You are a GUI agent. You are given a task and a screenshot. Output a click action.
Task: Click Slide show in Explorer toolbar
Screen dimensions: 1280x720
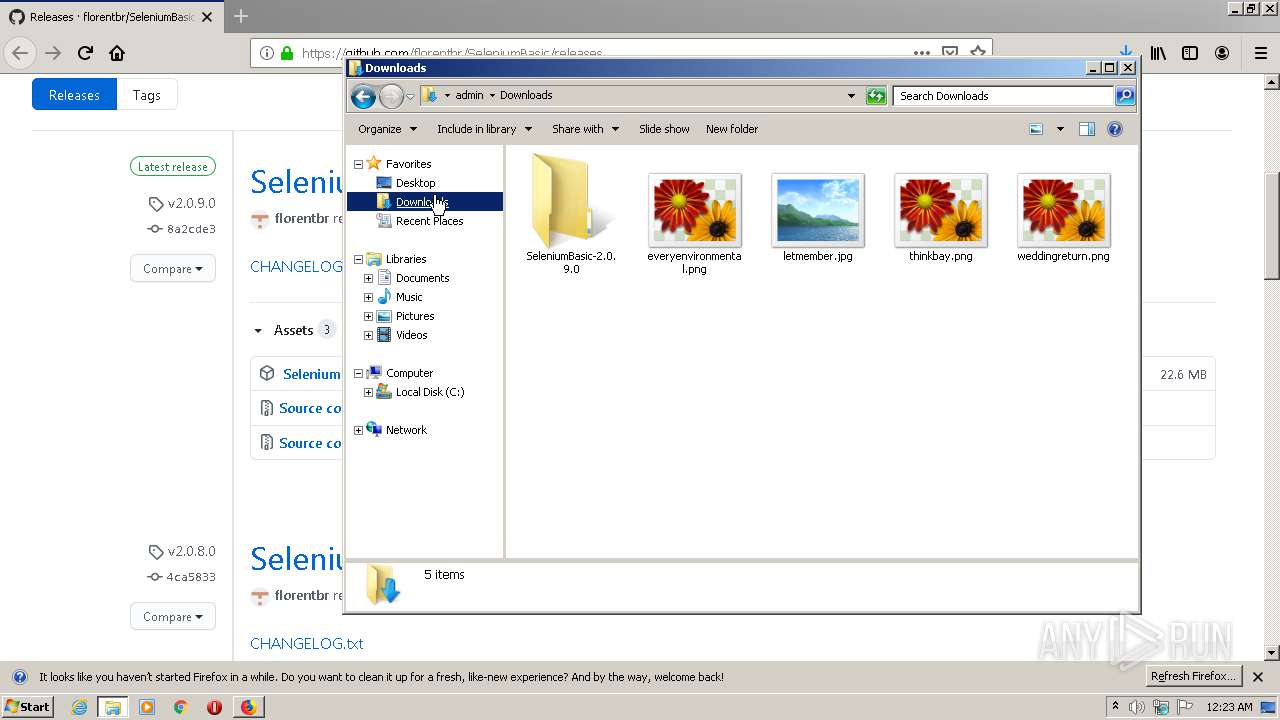click(x=664, y=129)
